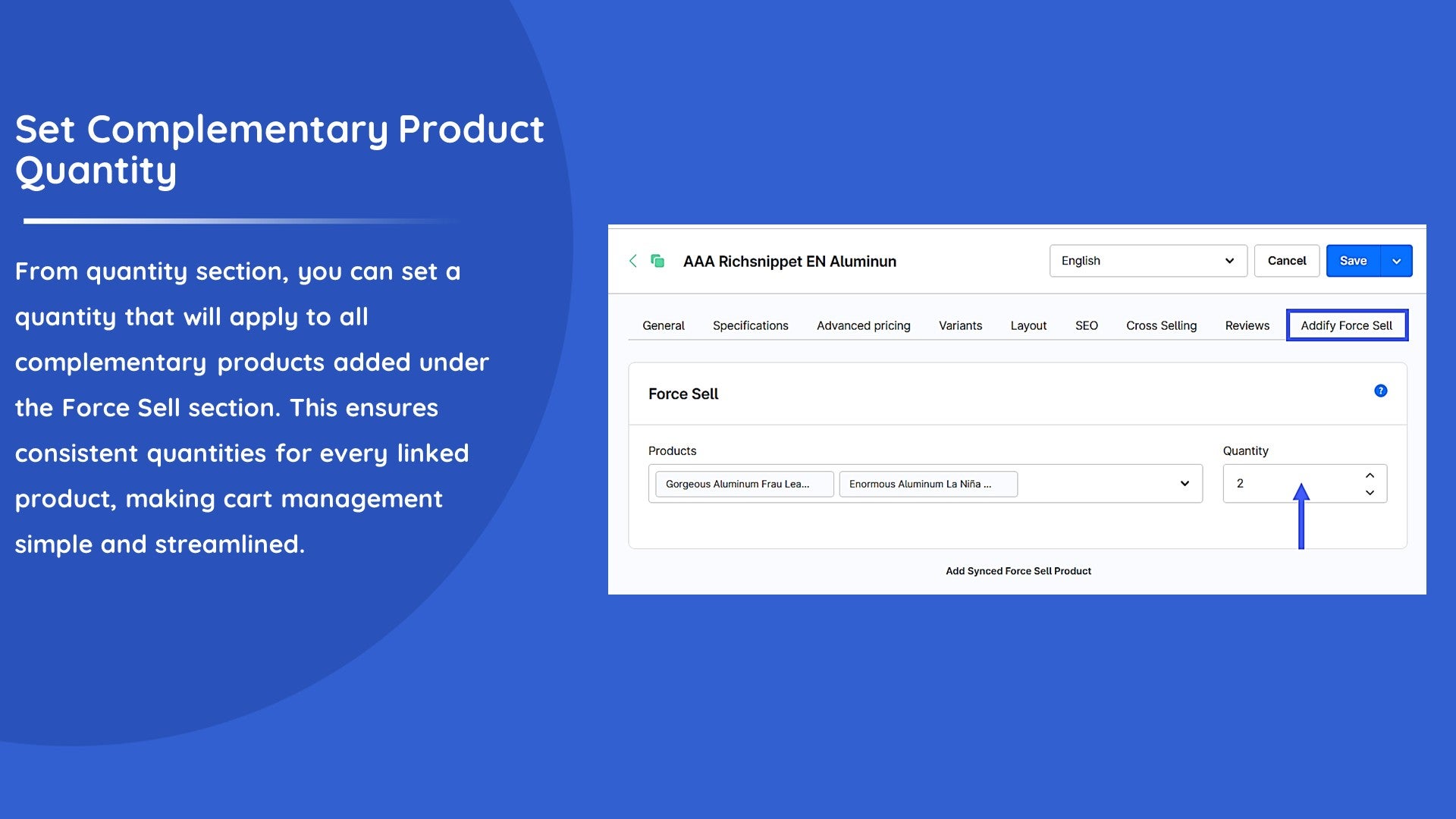Increase quantity with the up stepper arrow
Image resolution: width=1456 pixels, height=819 pixels.
1370,475
